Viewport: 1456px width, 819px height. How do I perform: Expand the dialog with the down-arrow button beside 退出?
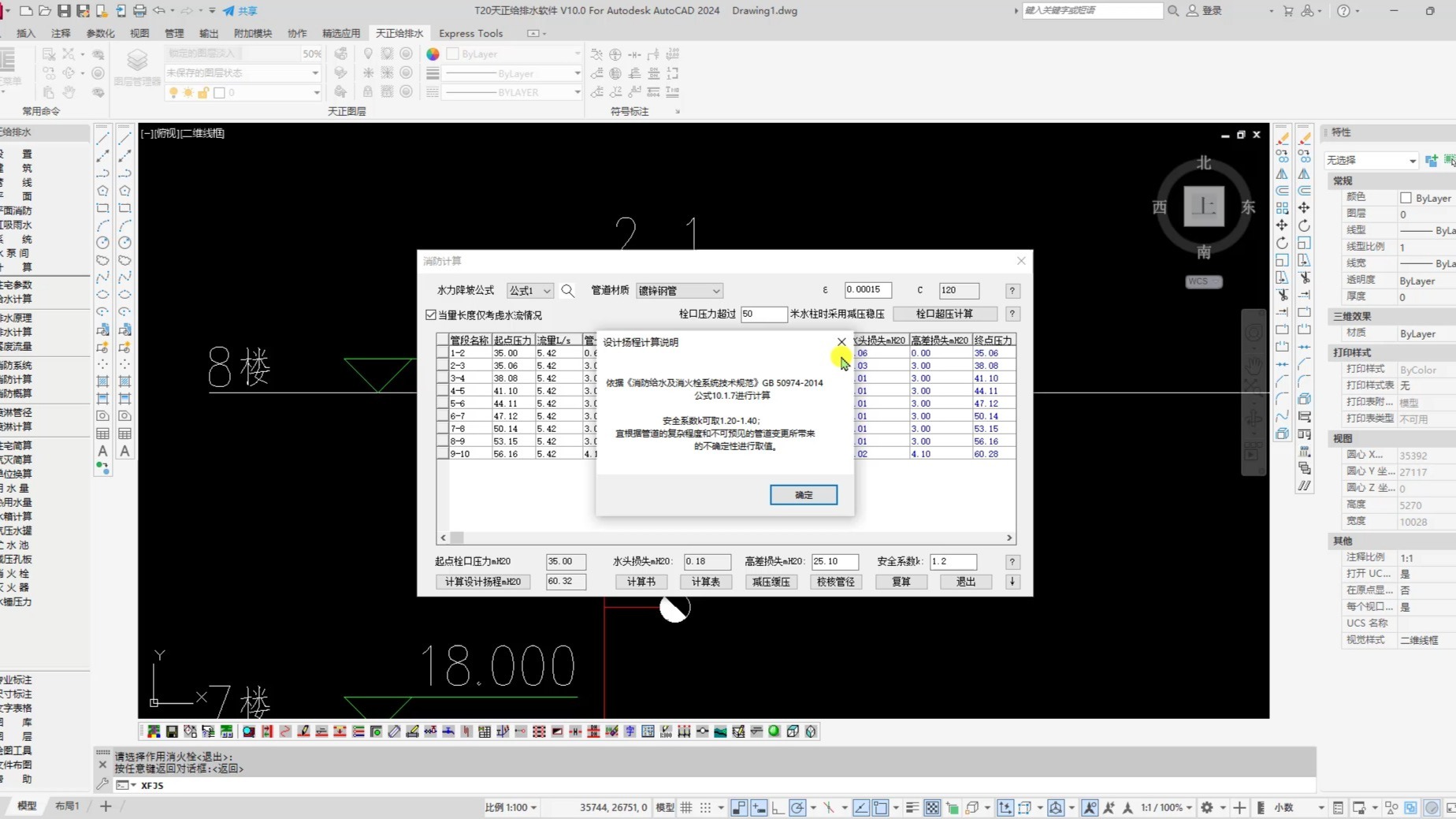coord(1012,582)
